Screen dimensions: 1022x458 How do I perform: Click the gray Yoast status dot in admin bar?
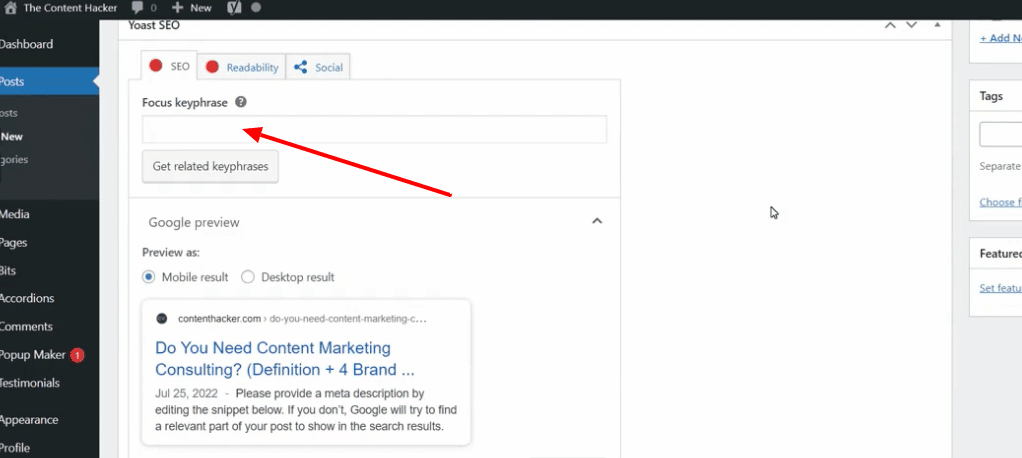coord(256,8)
